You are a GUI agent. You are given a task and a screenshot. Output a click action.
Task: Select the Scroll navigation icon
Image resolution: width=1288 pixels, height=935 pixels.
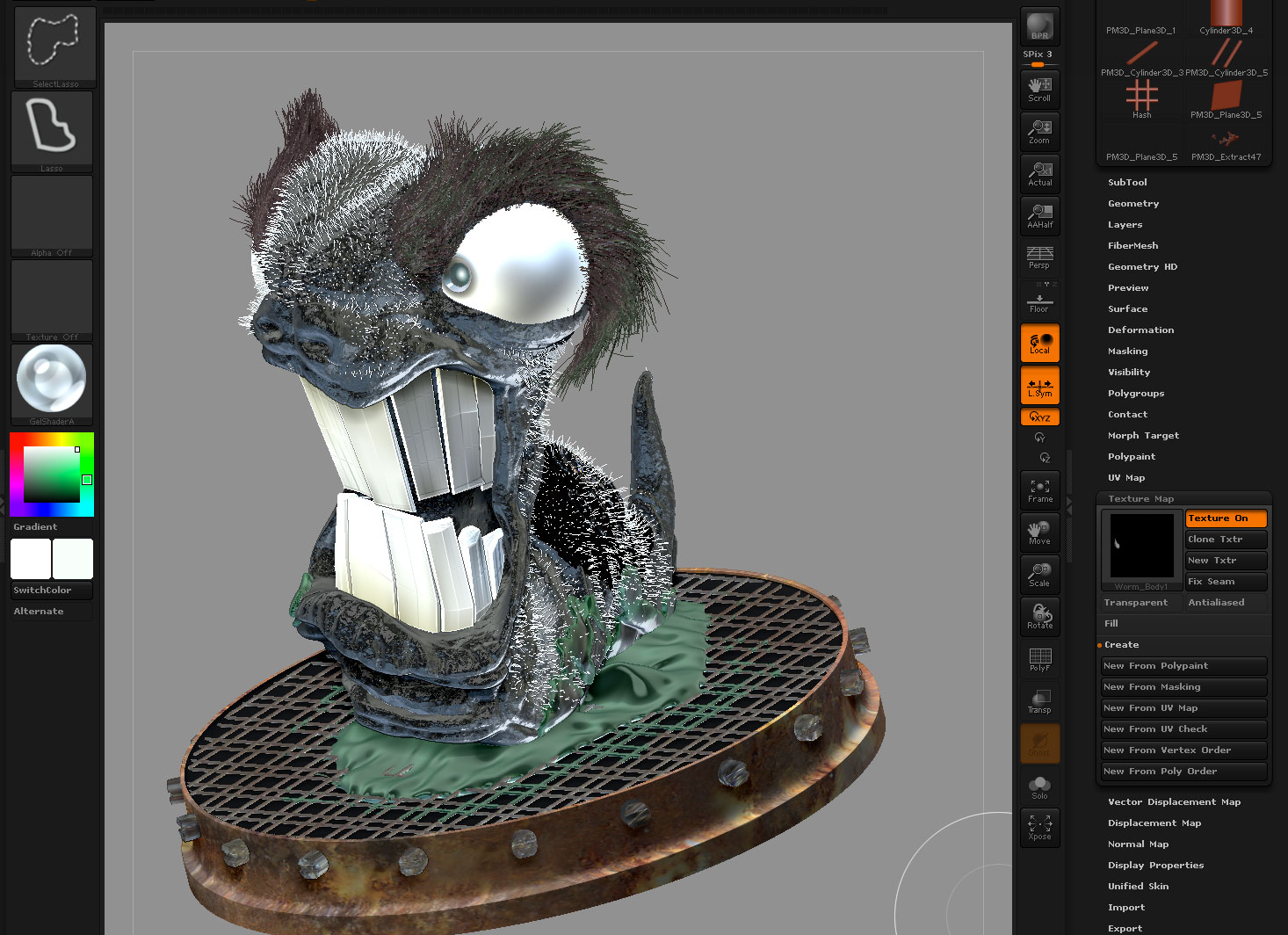coord(1039,88)
